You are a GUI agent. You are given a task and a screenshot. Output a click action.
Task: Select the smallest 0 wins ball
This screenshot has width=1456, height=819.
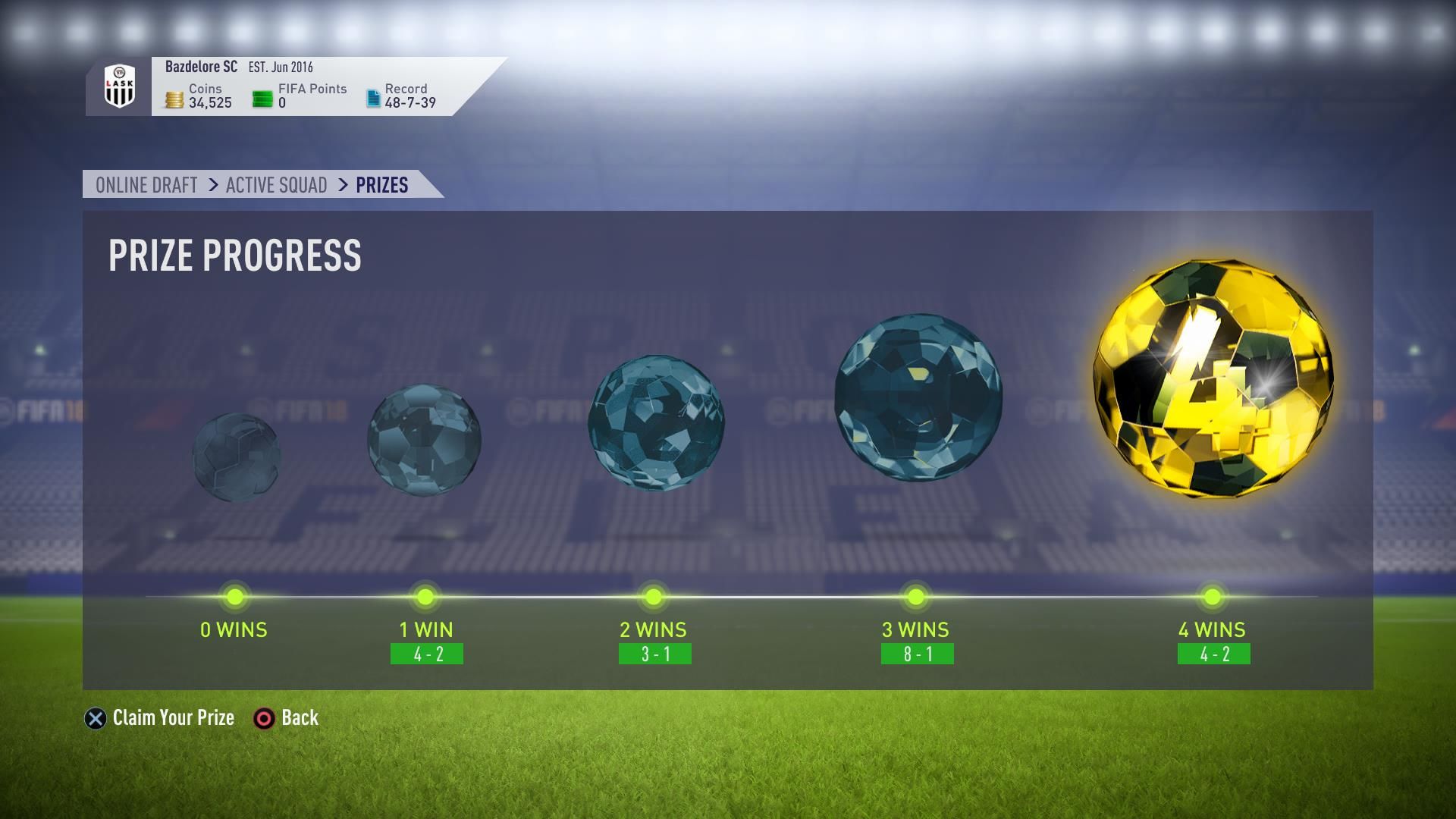pos(237,457)
